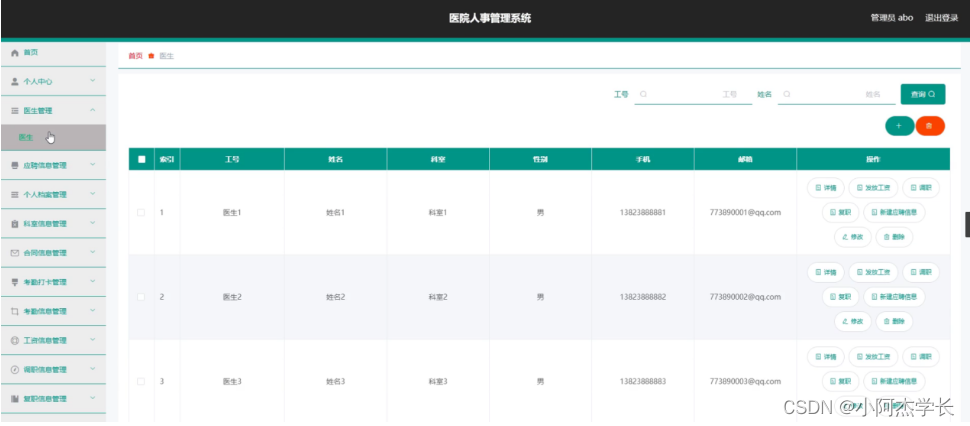Click 调职 for 医生1
Viewport: 970px width, 426px height.
click(x=921, y=187)
